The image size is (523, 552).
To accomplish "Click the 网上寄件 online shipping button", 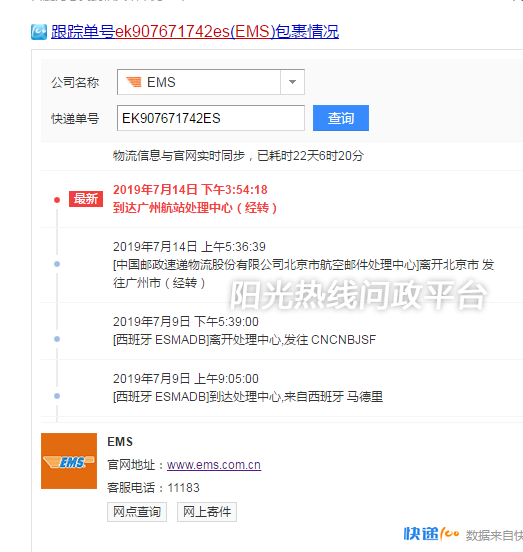I will click(x=207, y=512).
